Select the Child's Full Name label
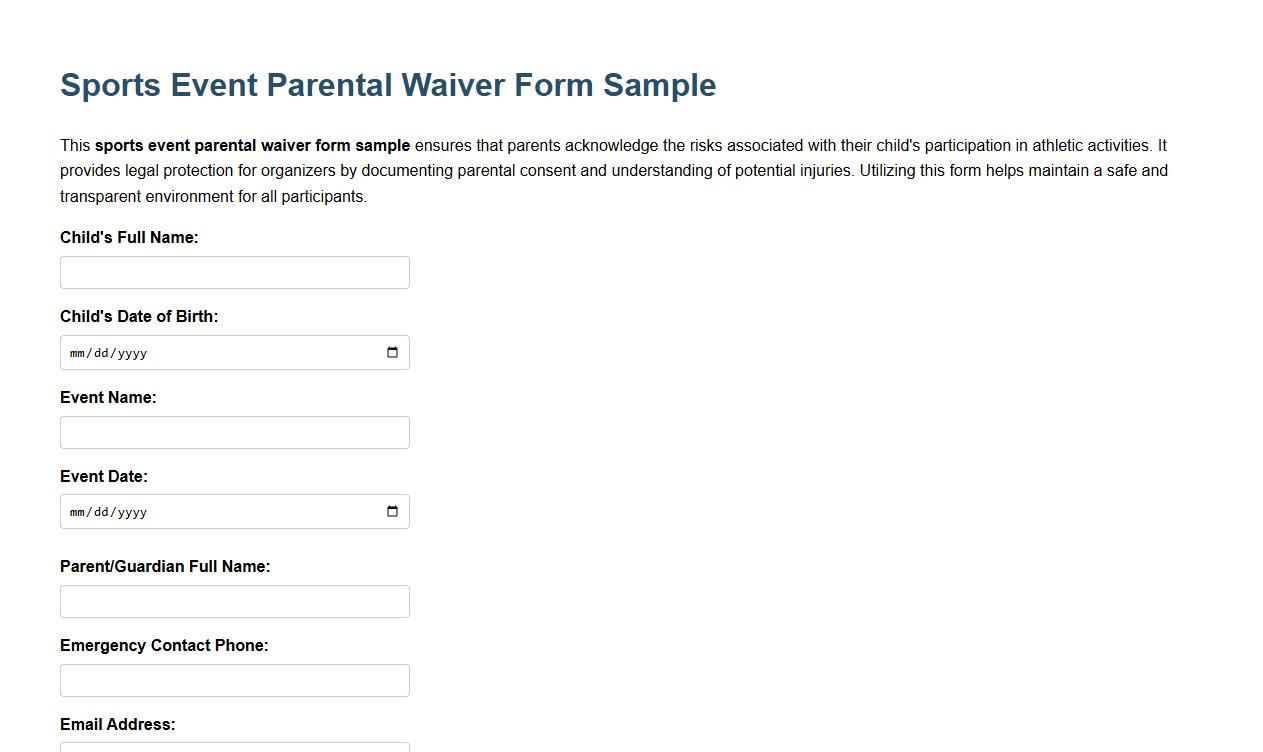This screenshot has width=1263, height=752. click(x=128, y=237)
